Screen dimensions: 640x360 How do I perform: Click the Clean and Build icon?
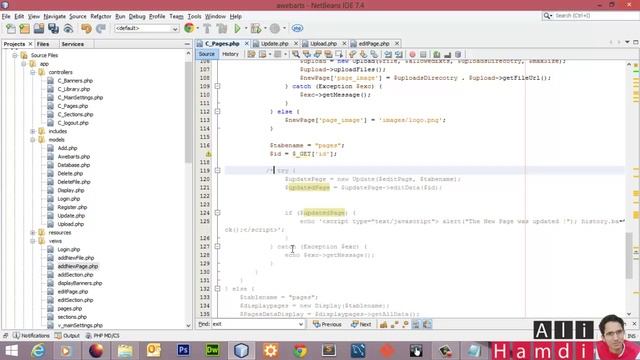pyautogui.click(x=222, y=29)
